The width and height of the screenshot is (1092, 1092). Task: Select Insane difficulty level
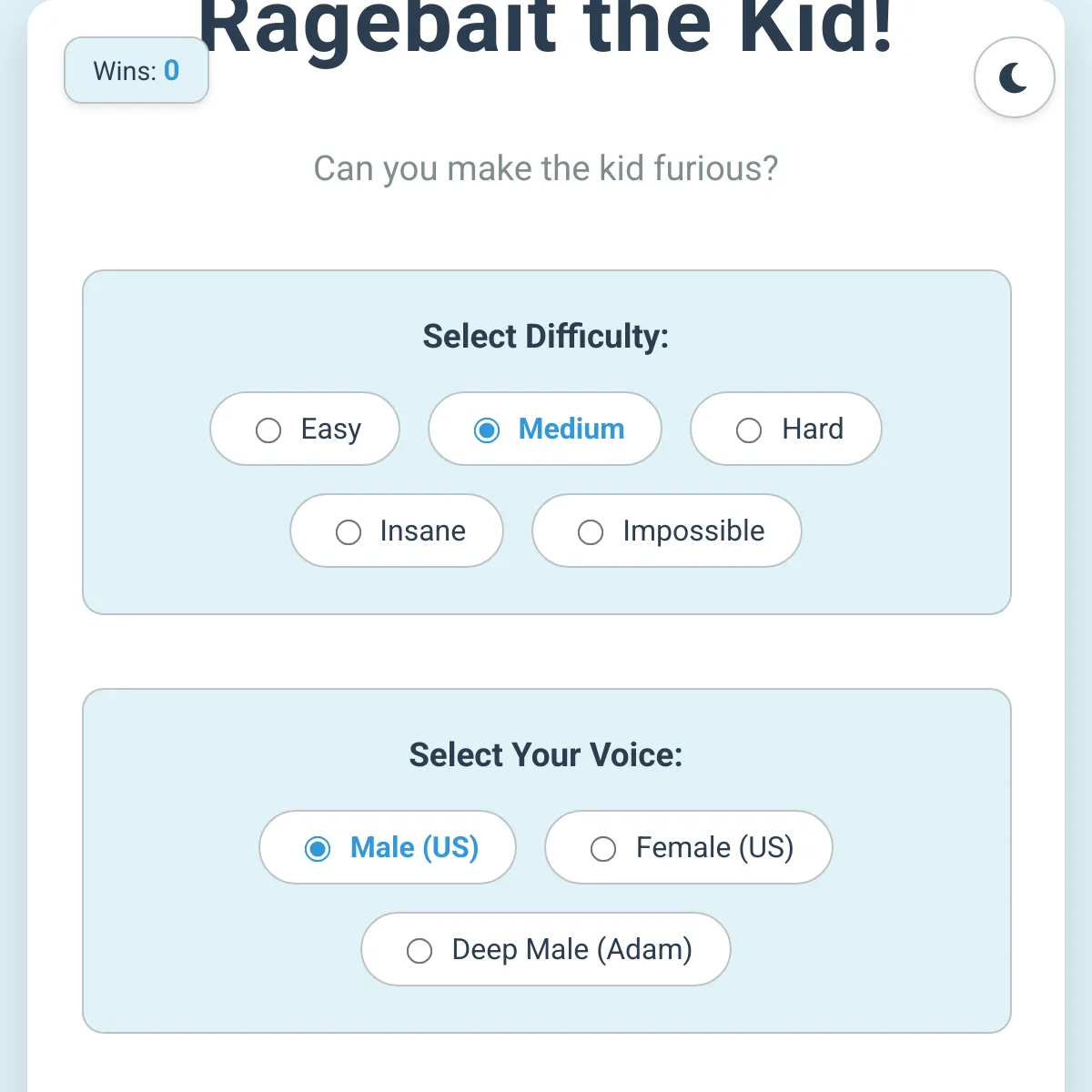pos(397,531)
